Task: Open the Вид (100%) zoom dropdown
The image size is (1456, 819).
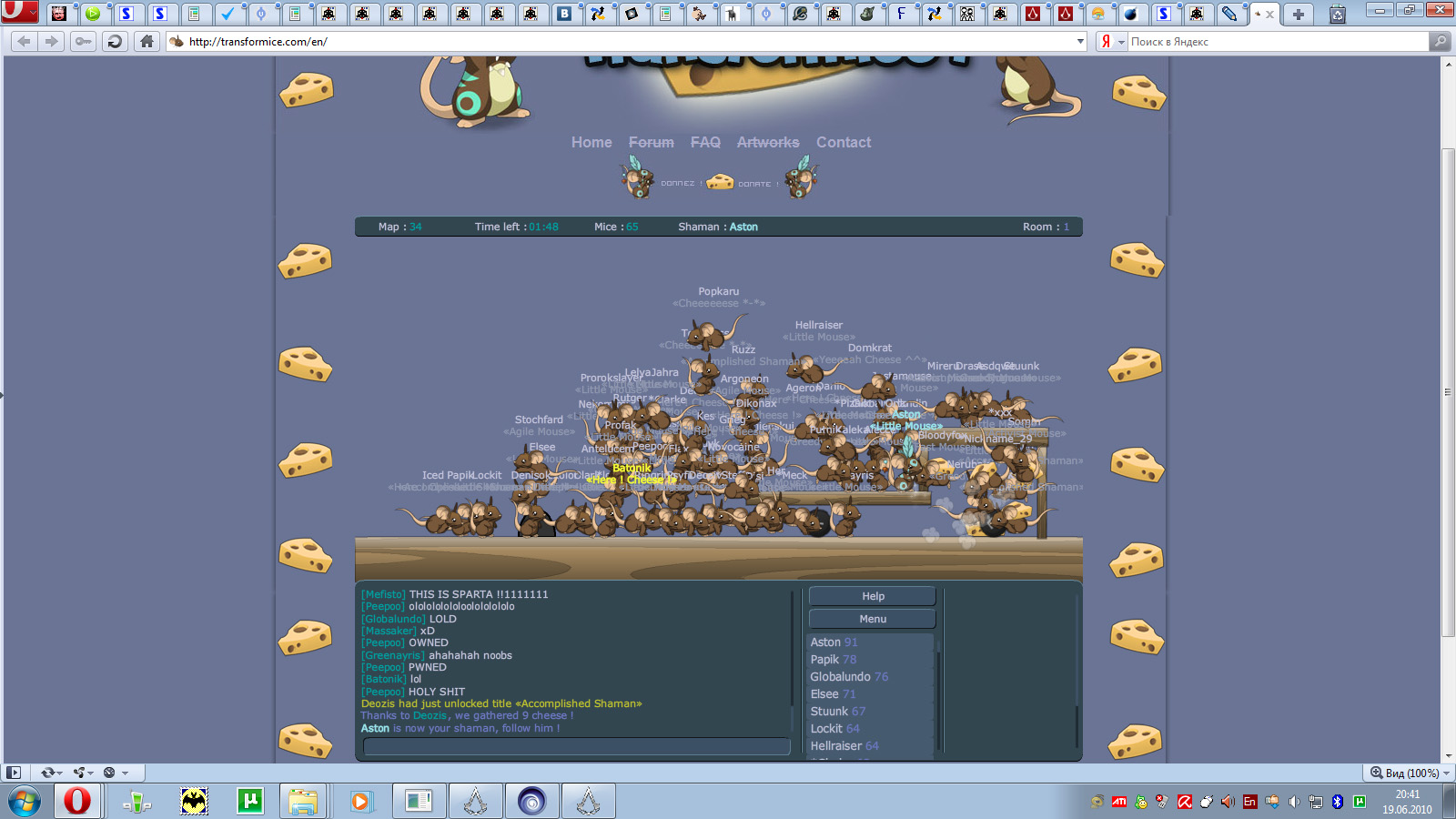Action: [1410, 773]
